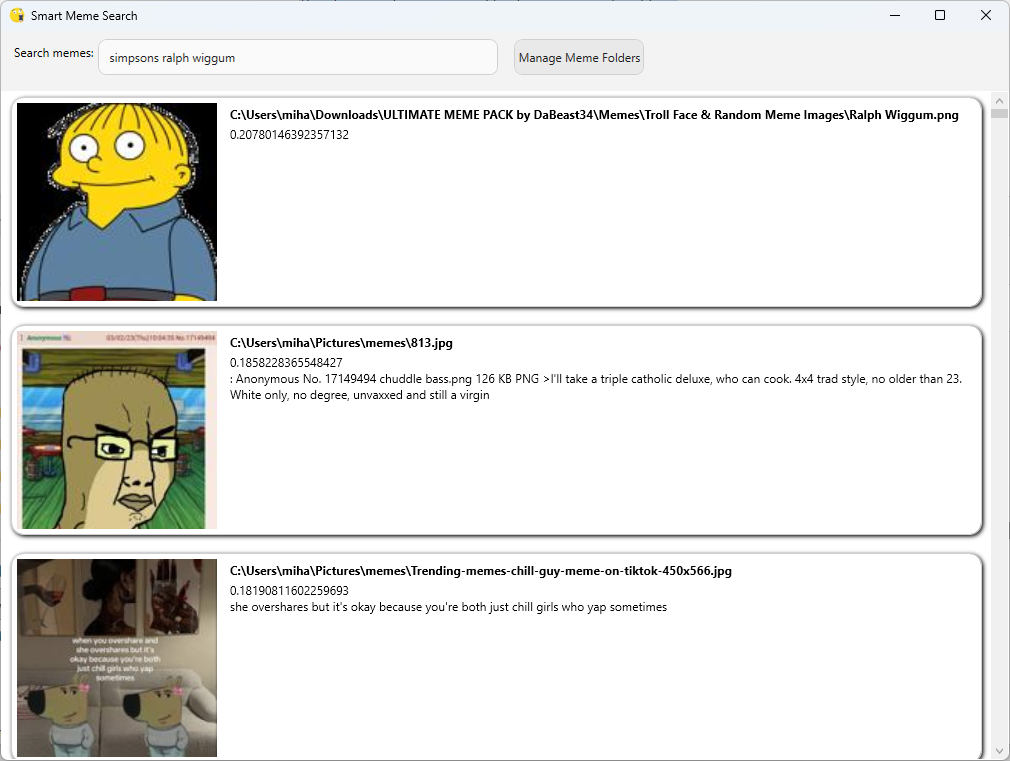Click the 813.jpg file path text

click(x=341, y=342)
